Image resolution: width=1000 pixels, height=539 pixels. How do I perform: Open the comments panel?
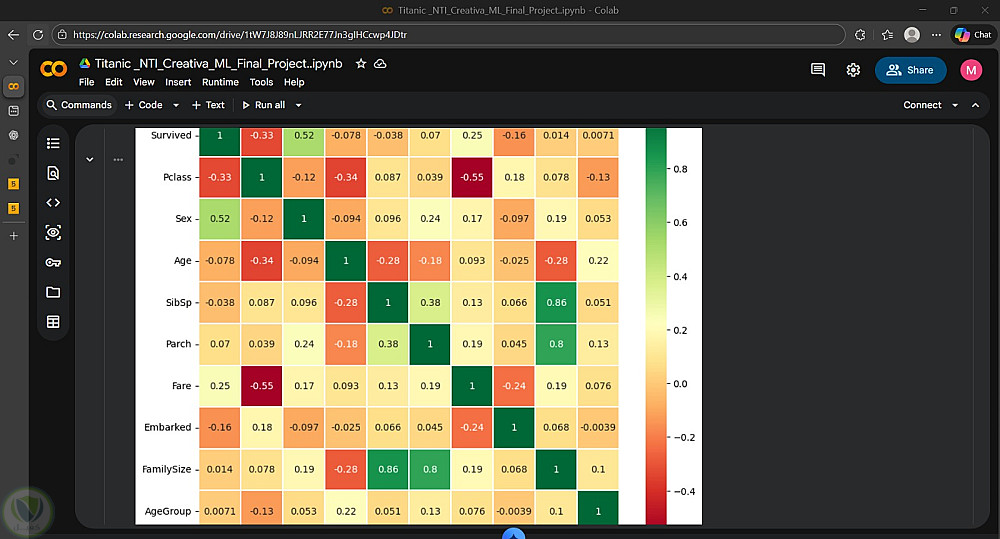[x=818, y=70]
